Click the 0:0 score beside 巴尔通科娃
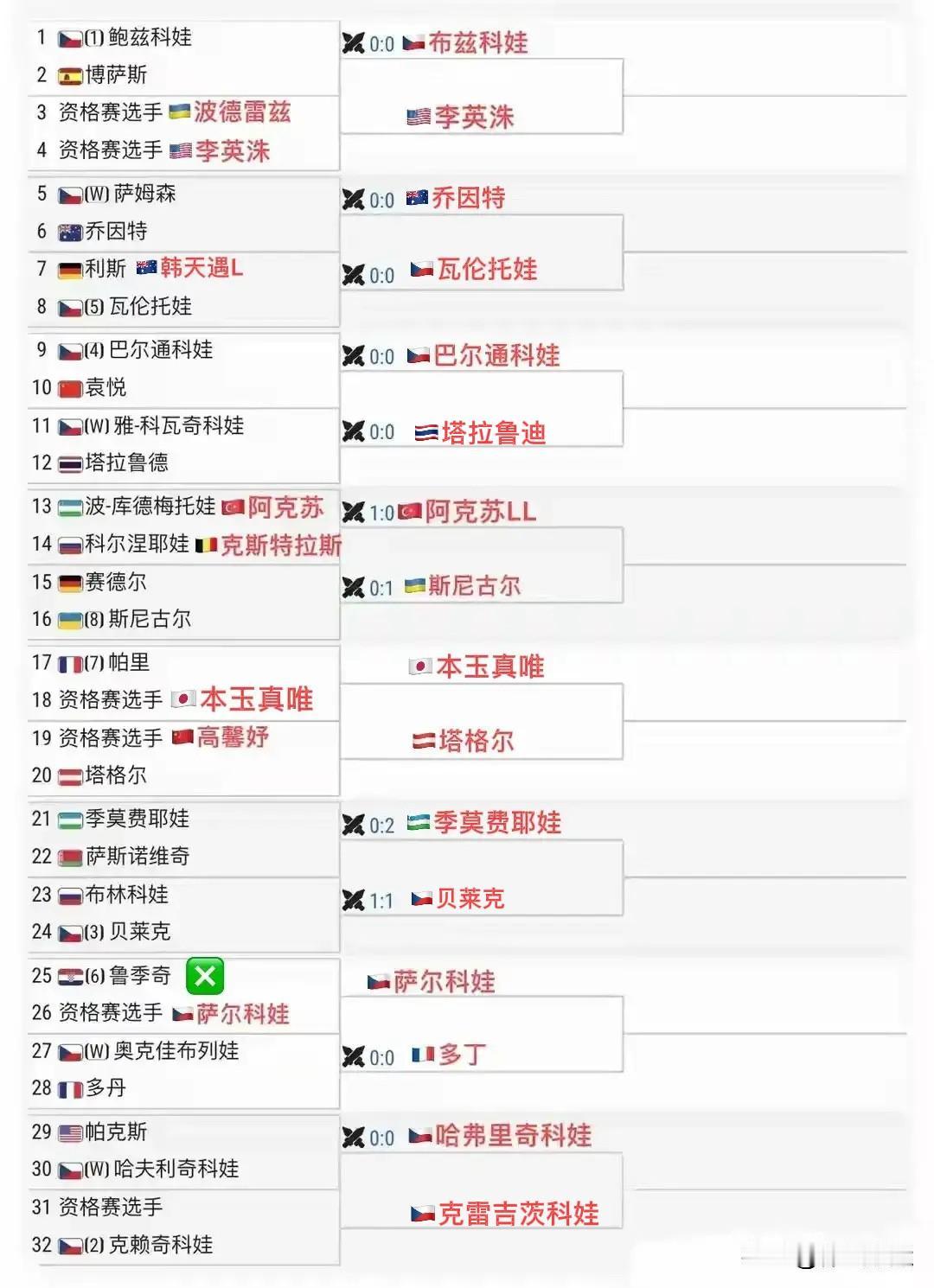The height and width of the screenshot is (1288, 934). [381, 357]
